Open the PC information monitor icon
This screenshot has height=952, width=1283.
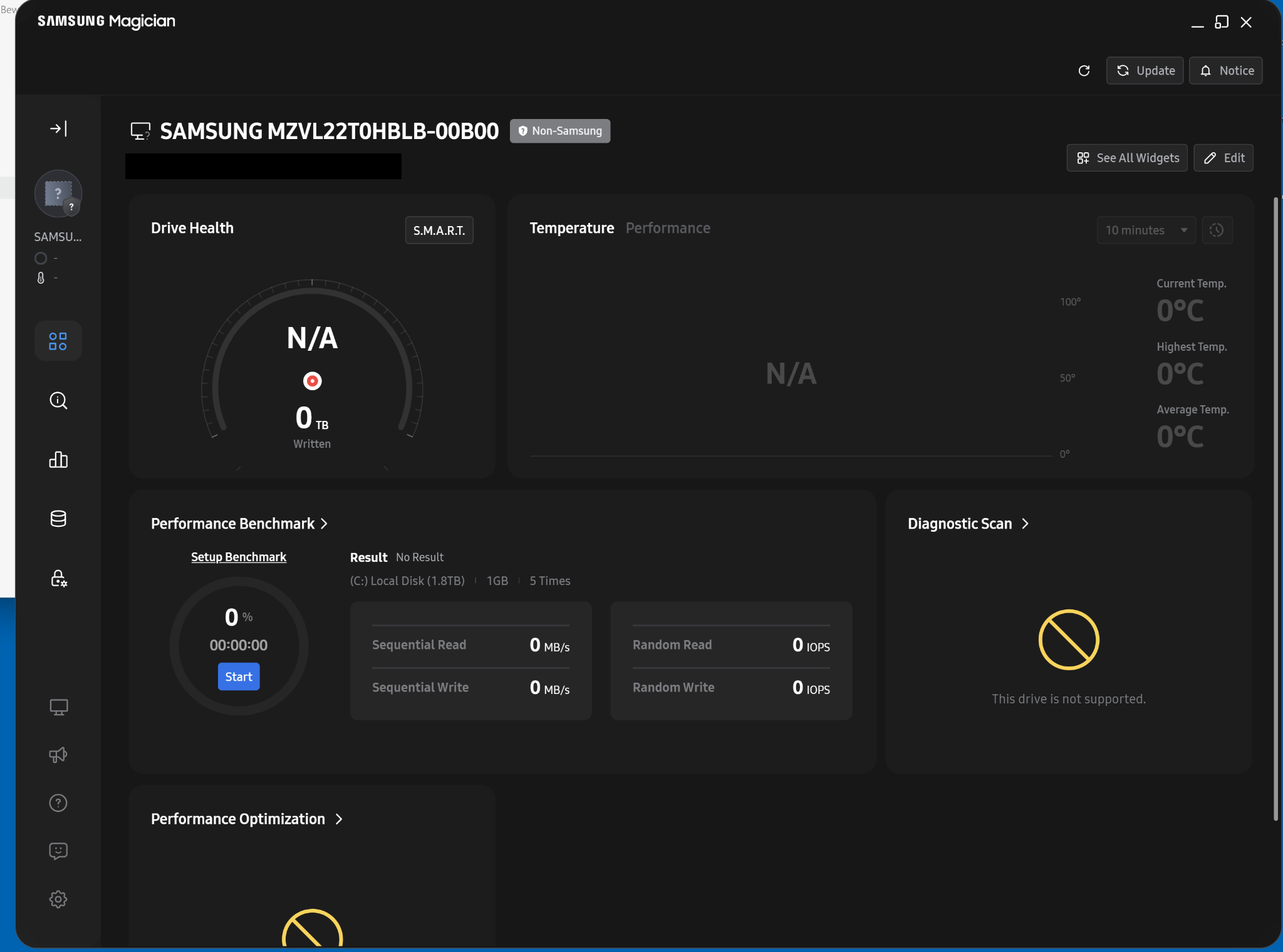pos(58,707)
